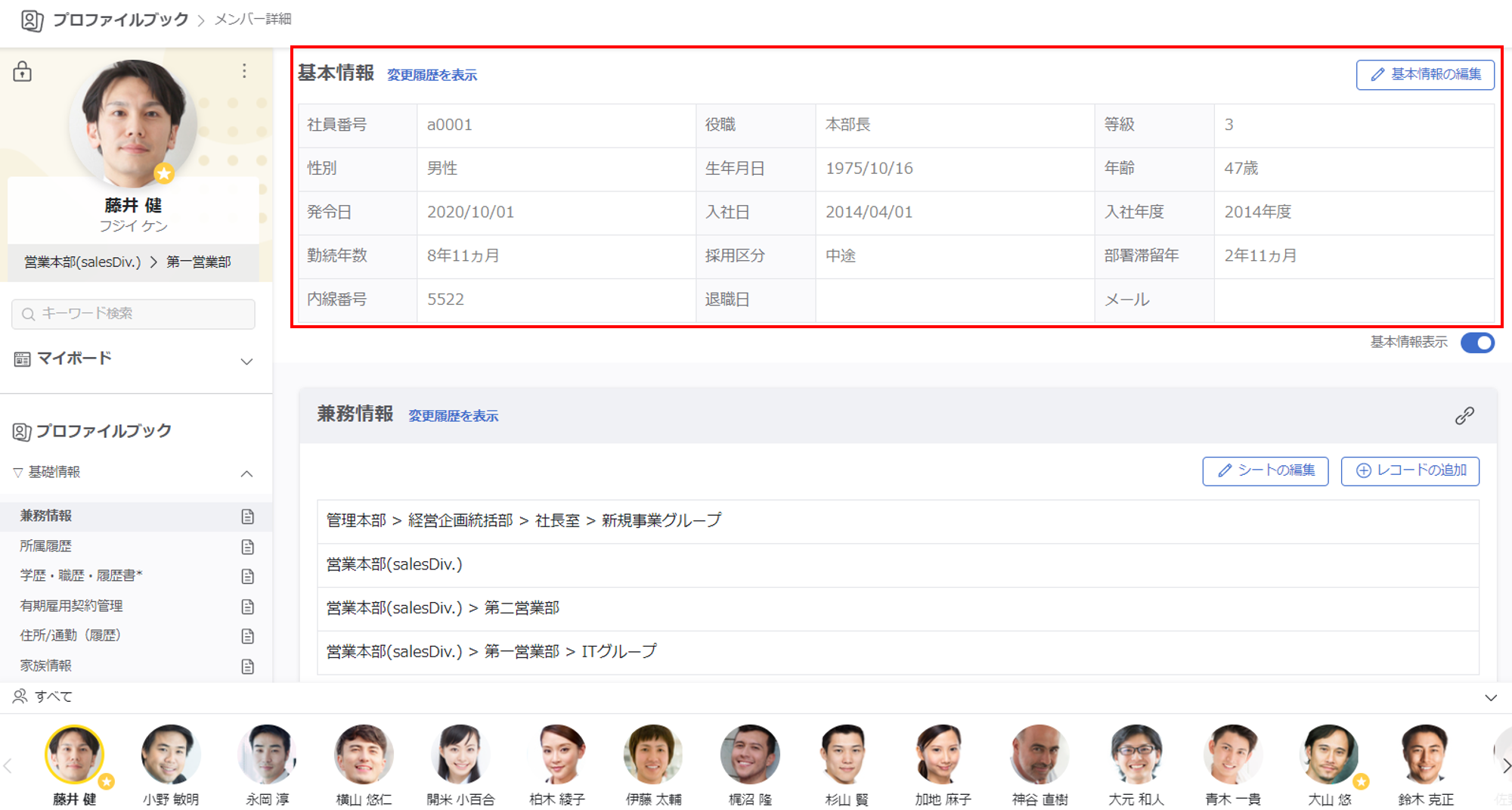This screenshot has width=1512, height=810.
Task: Select member thumbnail 永岡 淳
Action: coord(268,754)
